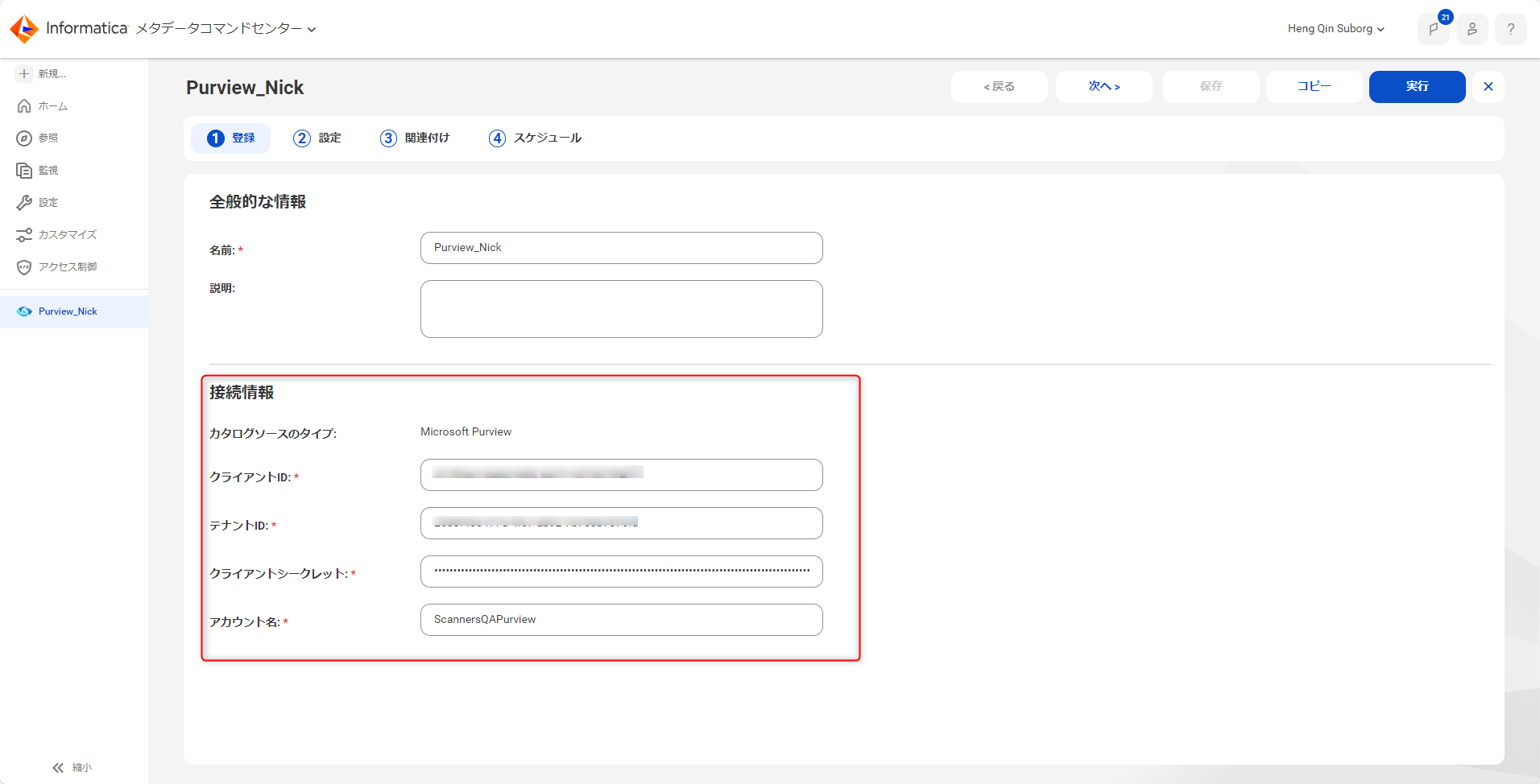Open the Heng Qin Suborg dropdown
This screenshot has width=1540, height=784.
[x=1335, y=29]
